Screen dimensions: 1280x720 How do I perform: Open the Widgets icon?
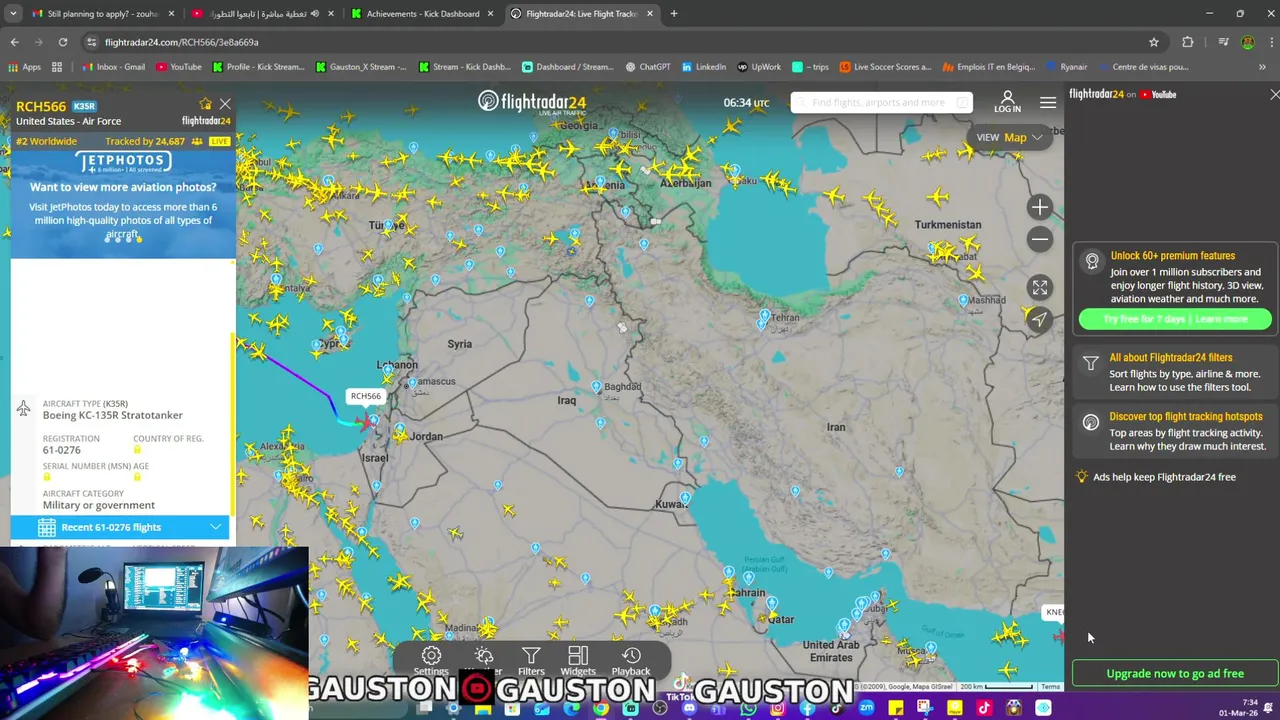578,656
